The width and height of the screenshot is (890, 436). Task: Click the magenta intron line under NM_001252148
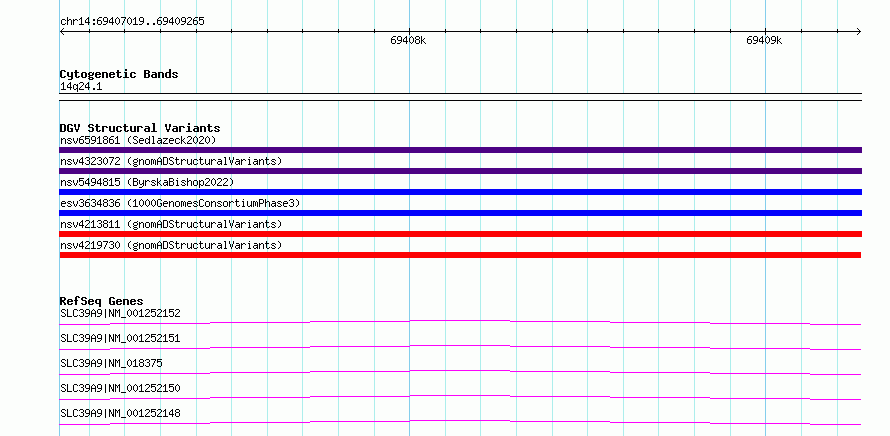pyautogui.click(x=460, y=422)
